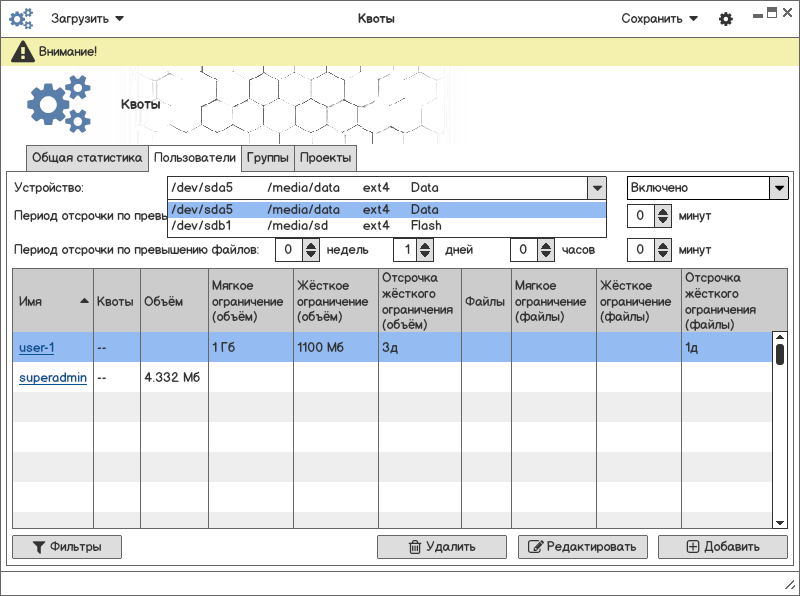This screenshot has width=800, height=596.
Task: Click the resize grip in bottom corner
Action: (787, 584)
